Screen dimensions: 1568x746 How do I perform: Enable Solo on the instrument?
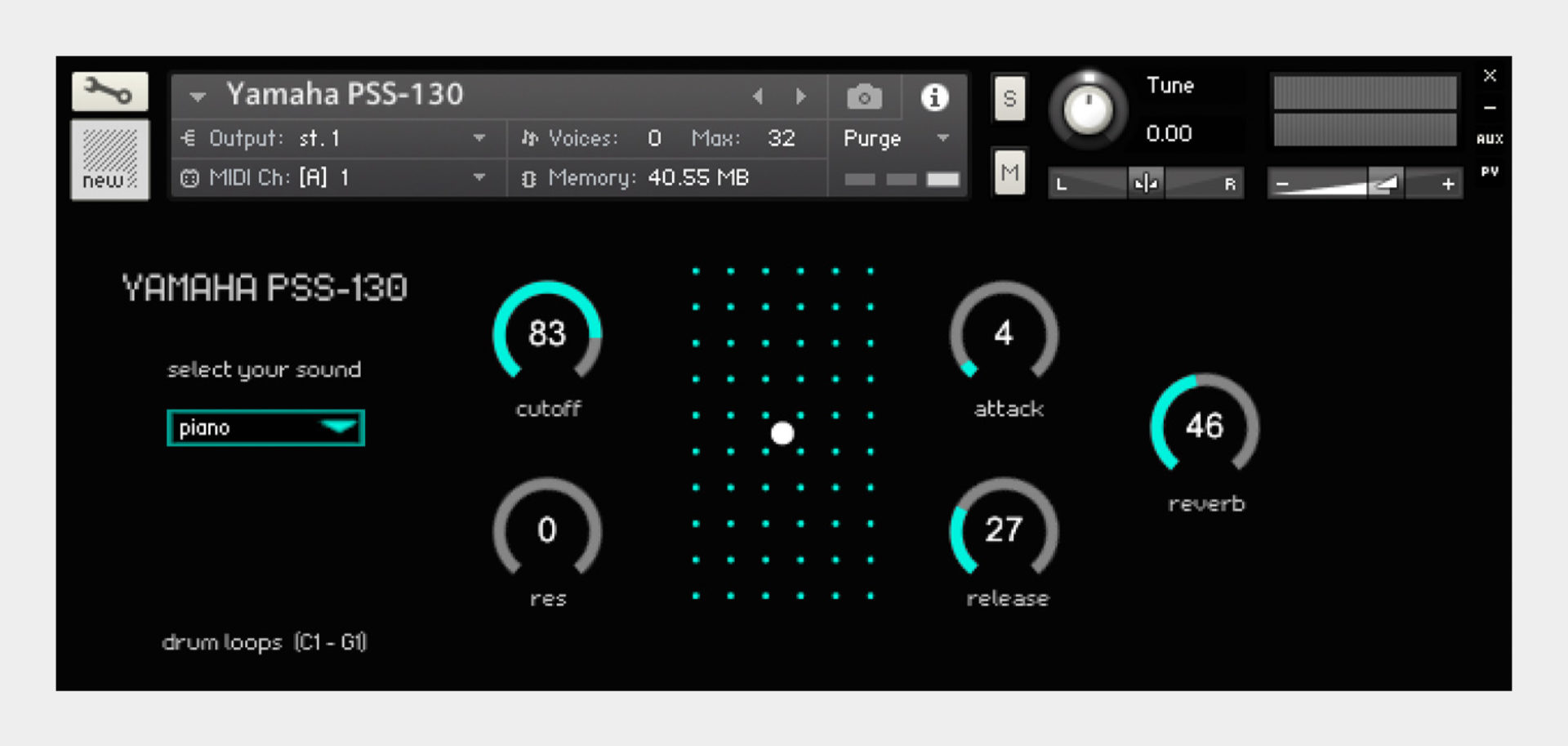[x=1009, y=98]
